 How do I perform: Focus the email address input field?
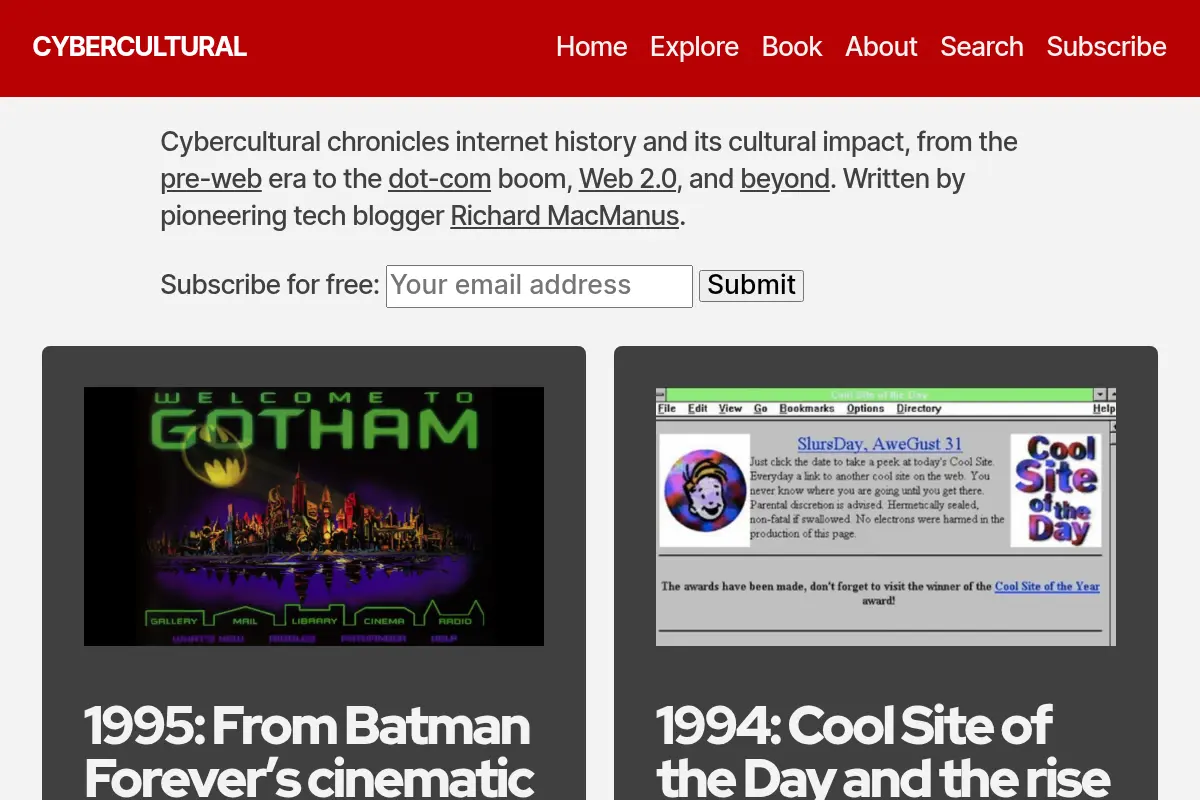[x=539, y=286]
